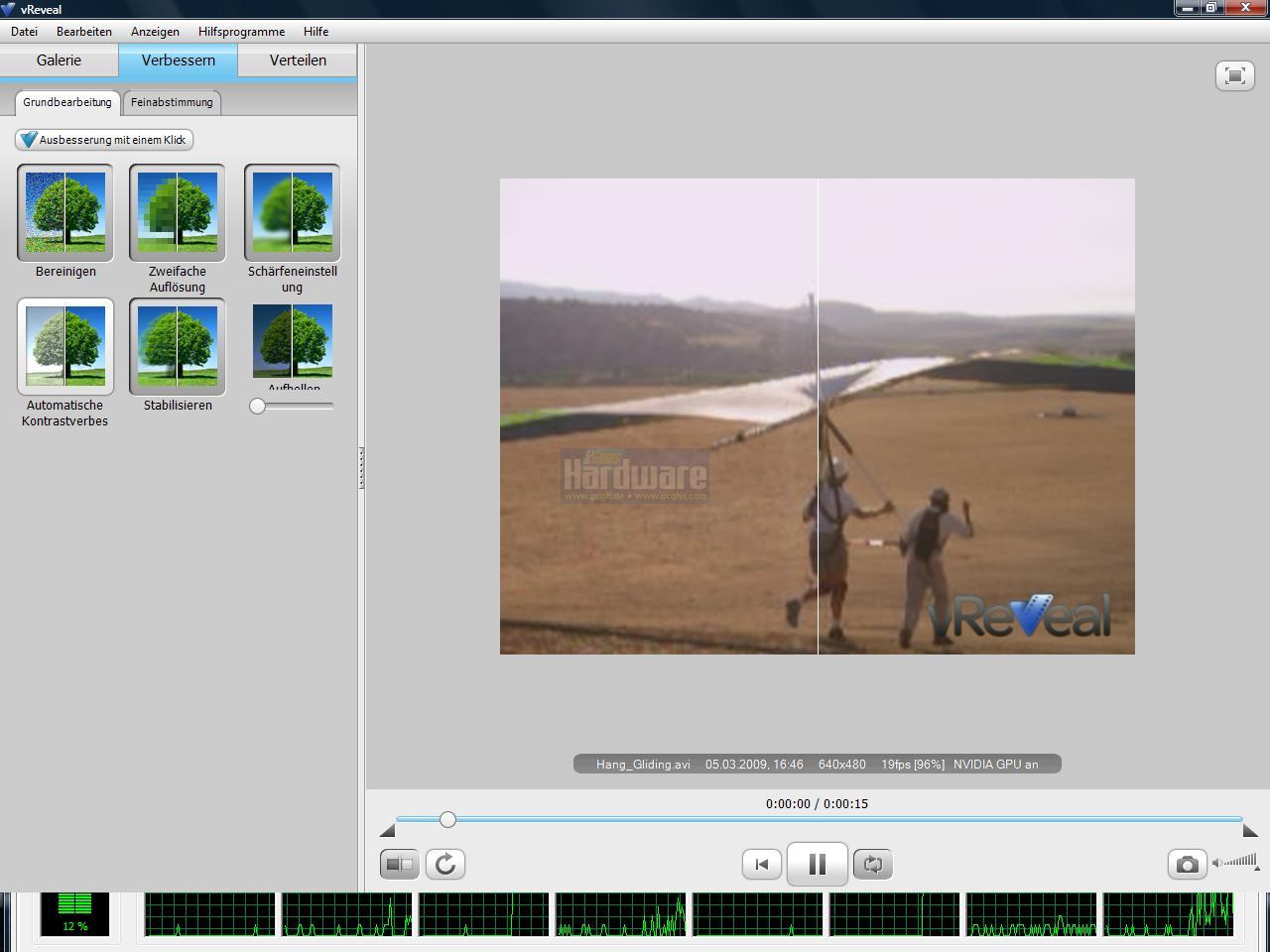Open the Hilfsprogramme menu
The width and height of the screenshot is (1270, 952).
pyautogui.click(x=241, y=32)
